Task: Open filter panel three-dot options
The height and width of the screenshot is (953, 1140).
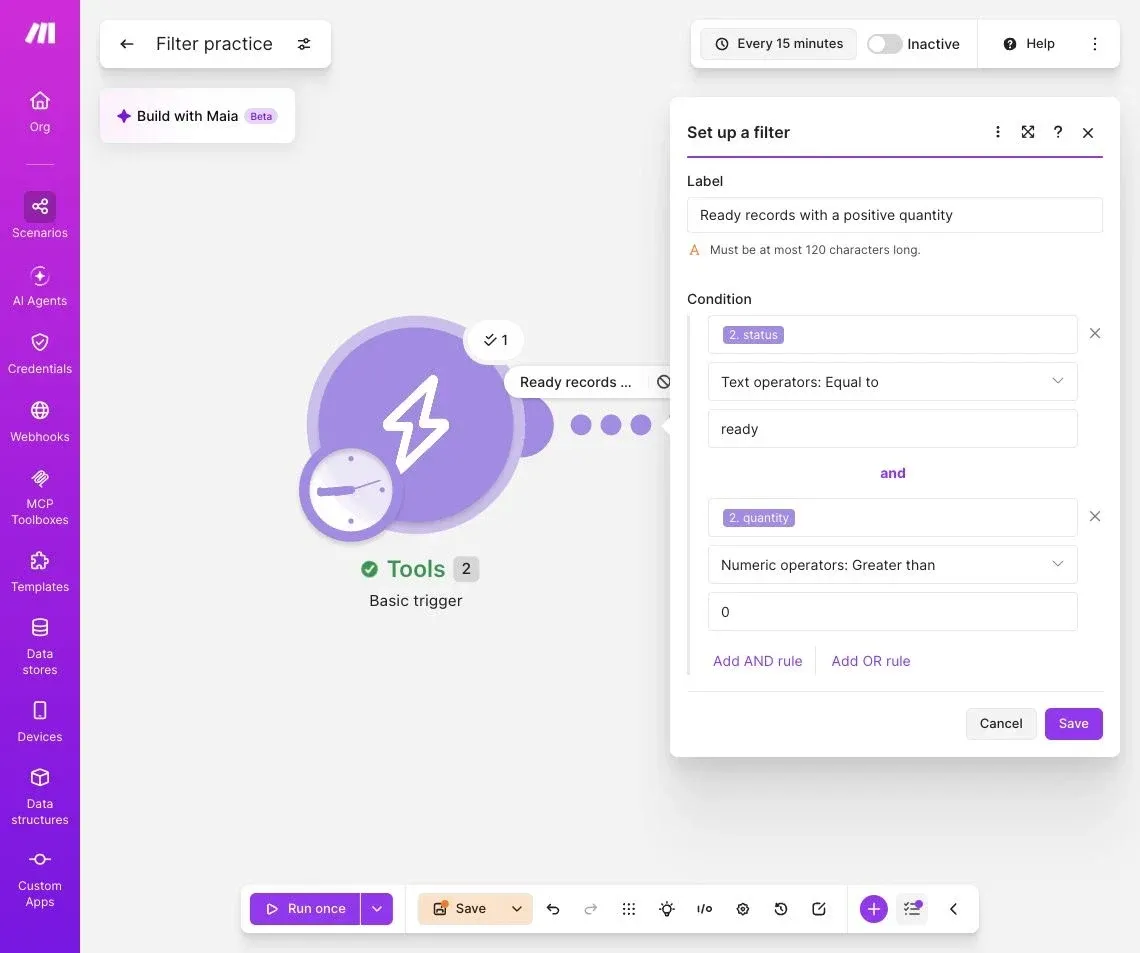Action: [x=998, y=132]
